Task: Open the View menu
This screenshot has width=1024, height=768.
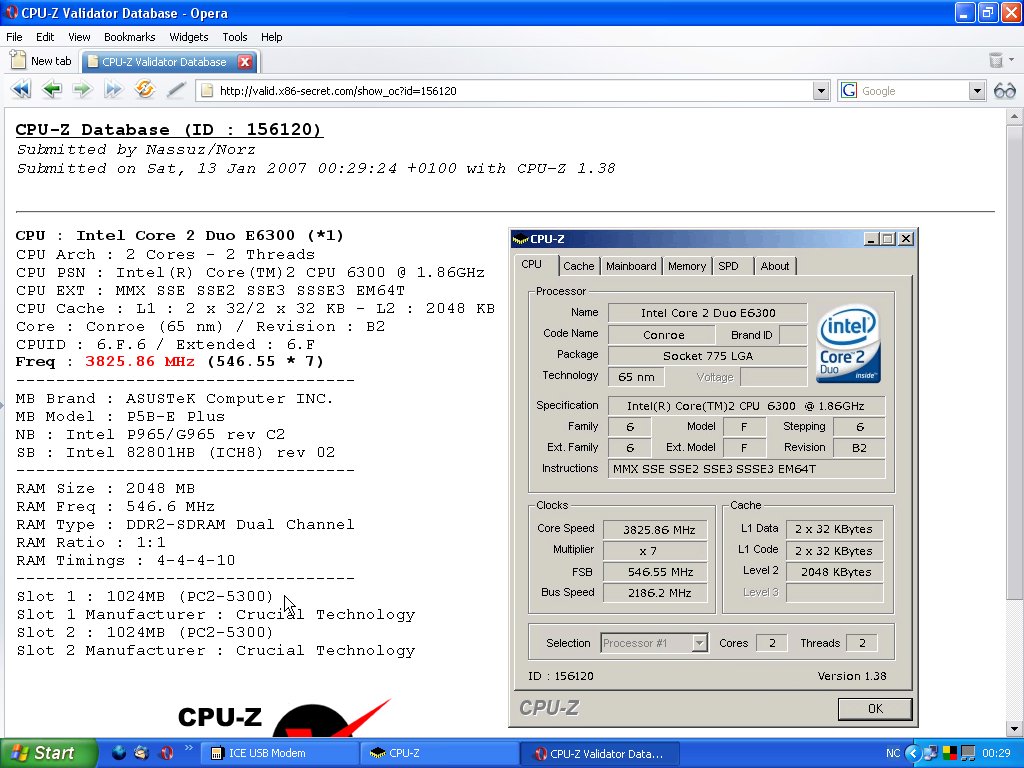Action: tap(79, 37)
